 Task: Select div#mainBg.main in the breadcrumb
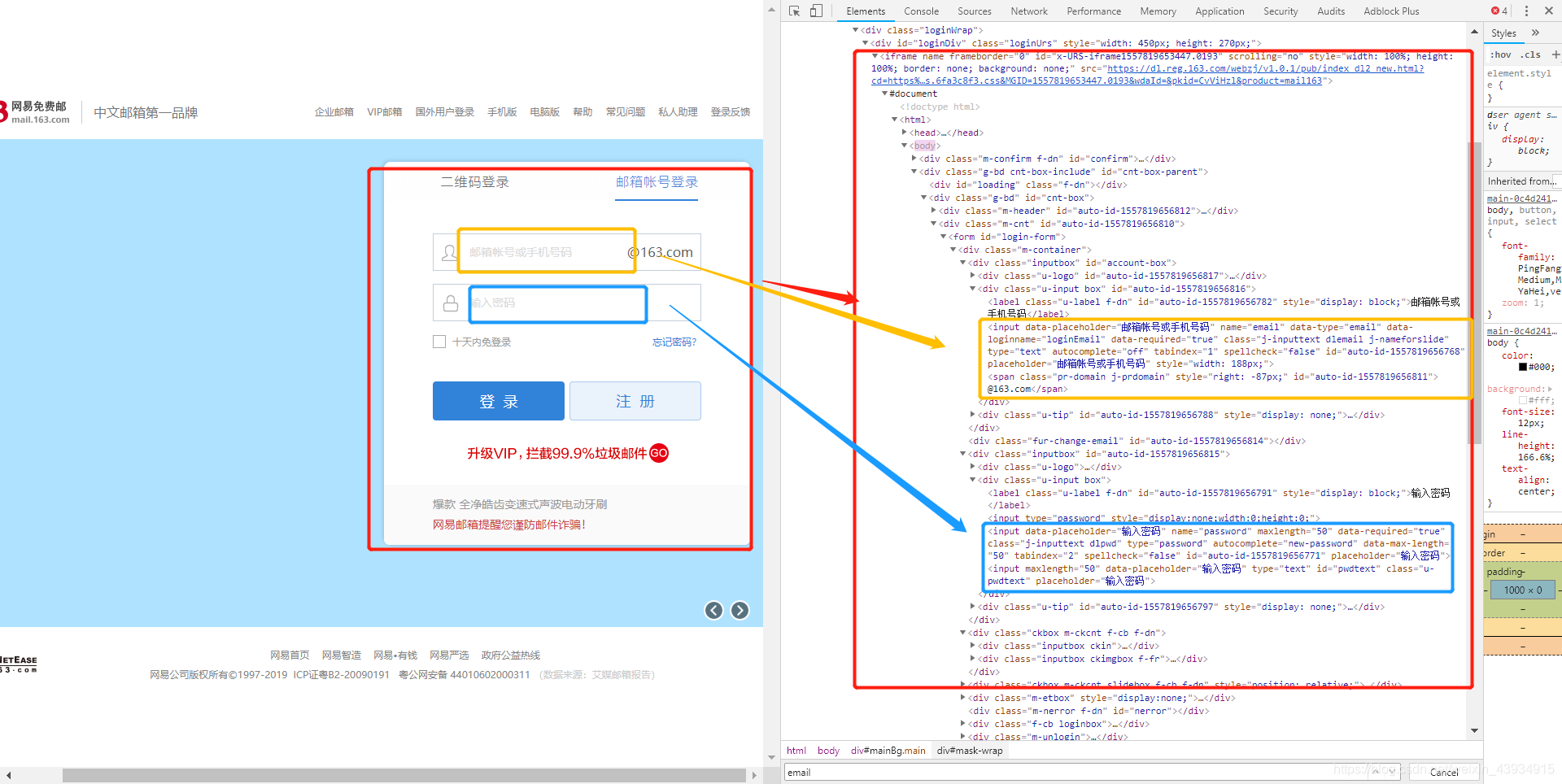point(888,751)
